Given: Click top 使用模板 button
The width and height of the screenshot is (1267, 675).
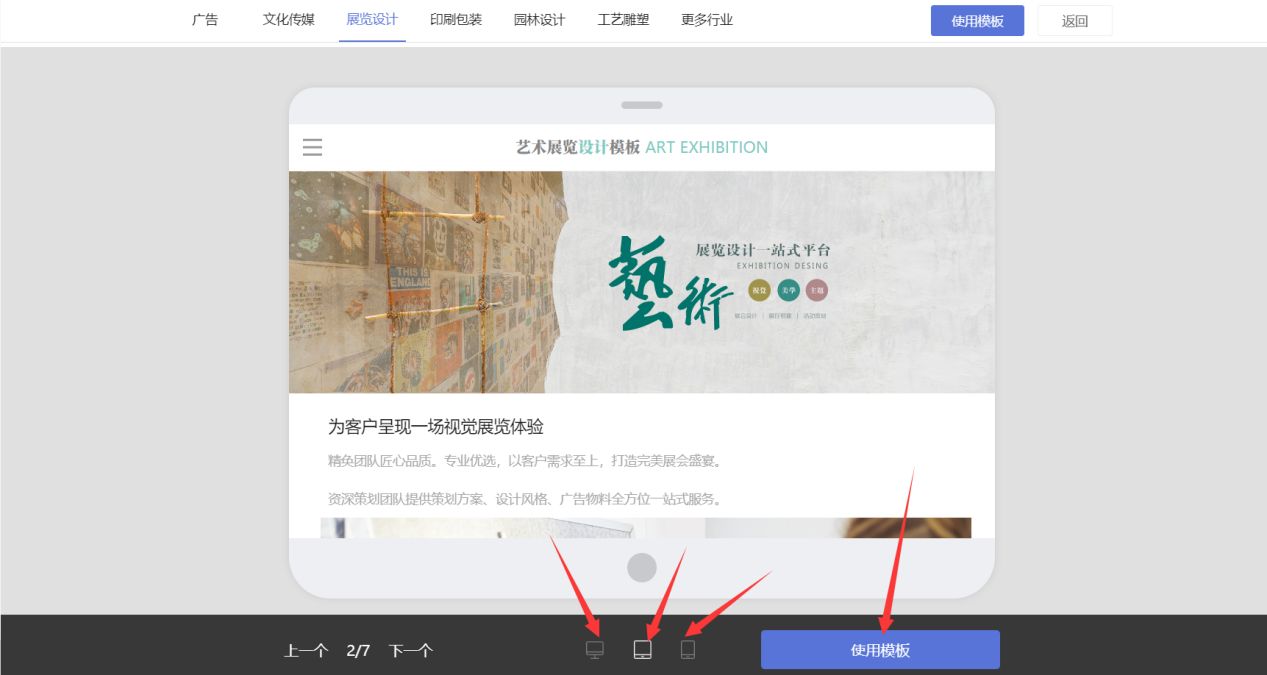Looking at the screenshot, I should coord(977,20).
